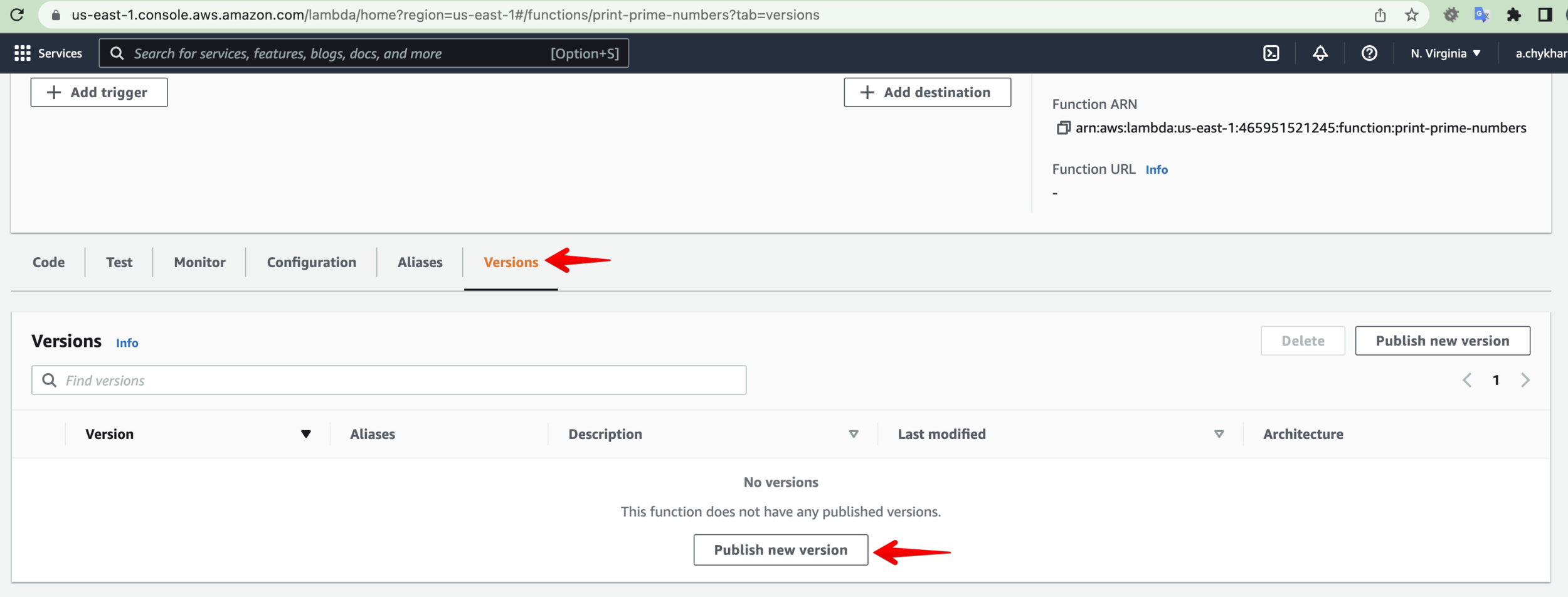Switch to the Test tab
Screen dimensions: 1568x597
coord(119,262)
